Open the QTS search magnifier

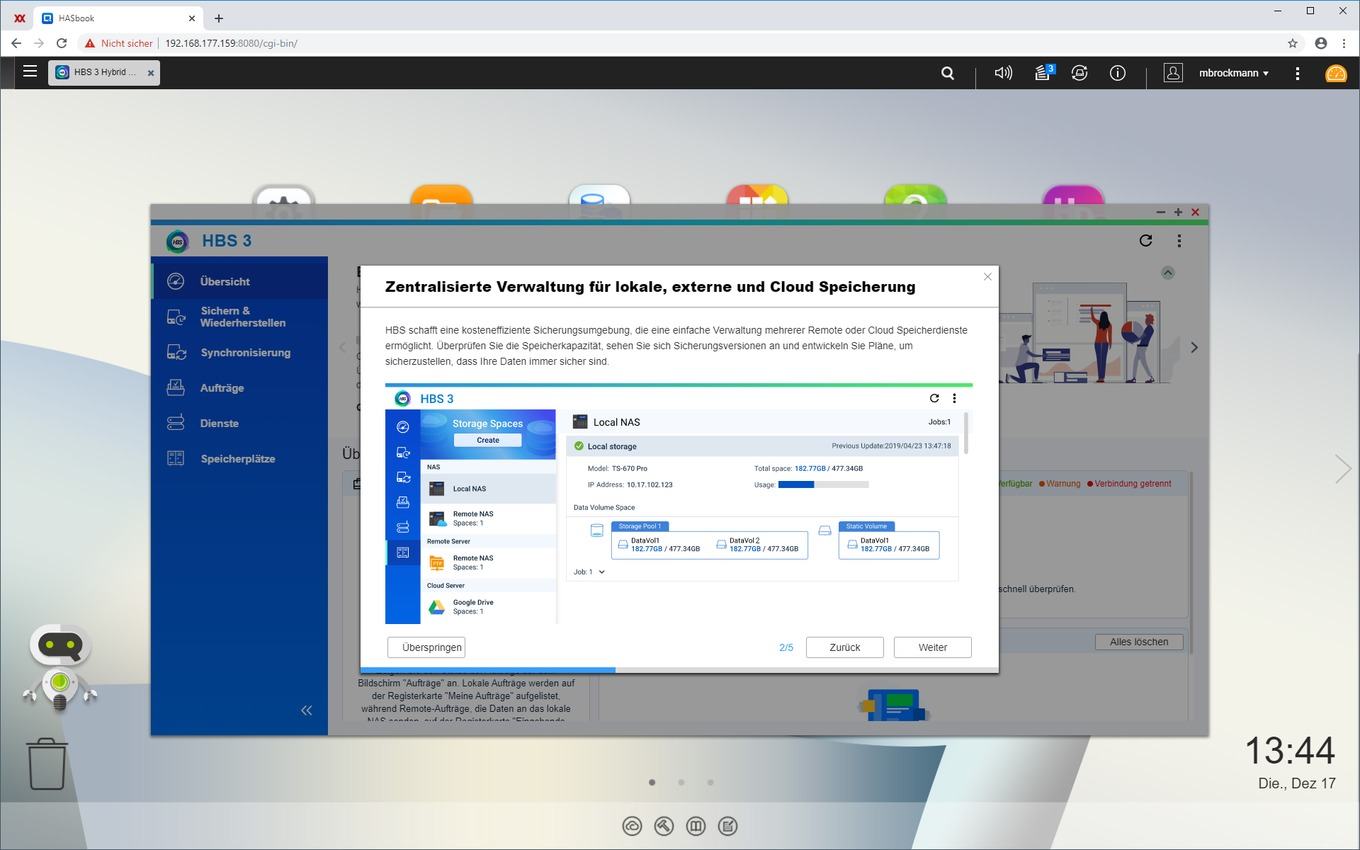coord(948,73)
